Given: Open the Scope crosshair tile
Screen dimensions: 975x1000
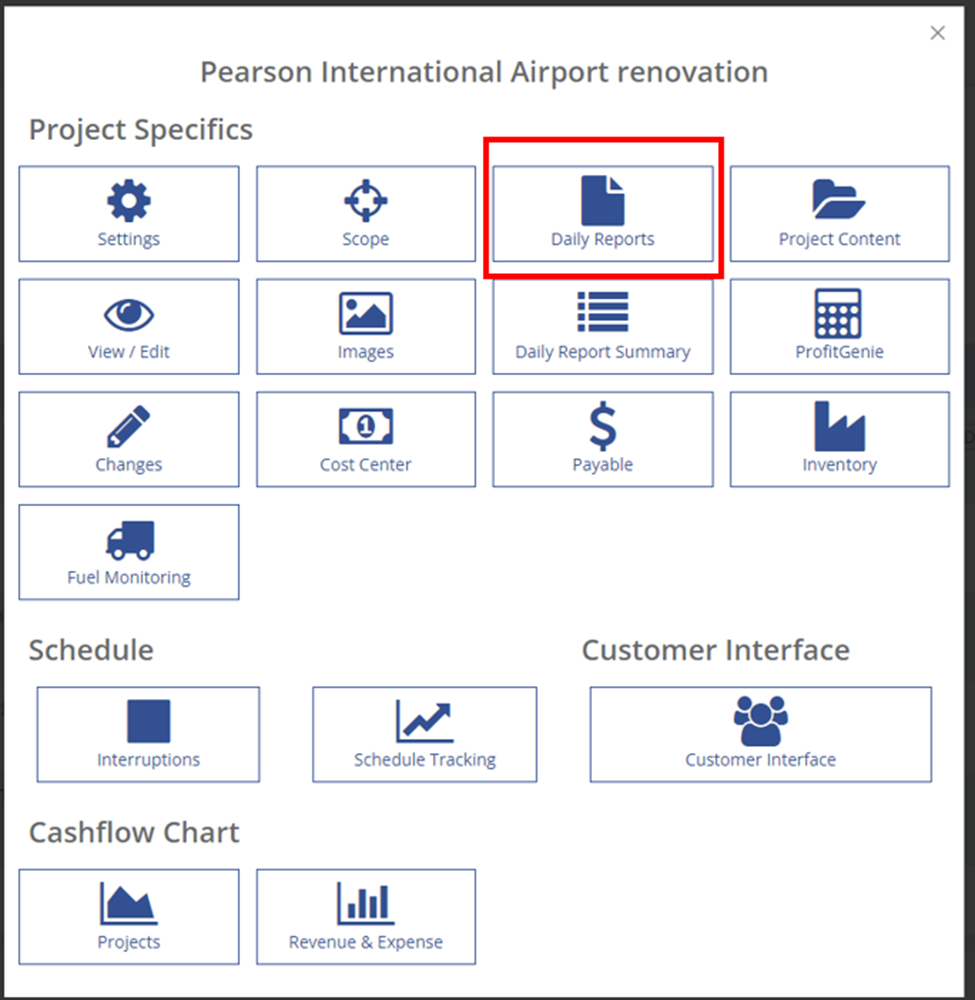Looking at the screenshot, I should (366, 214).
